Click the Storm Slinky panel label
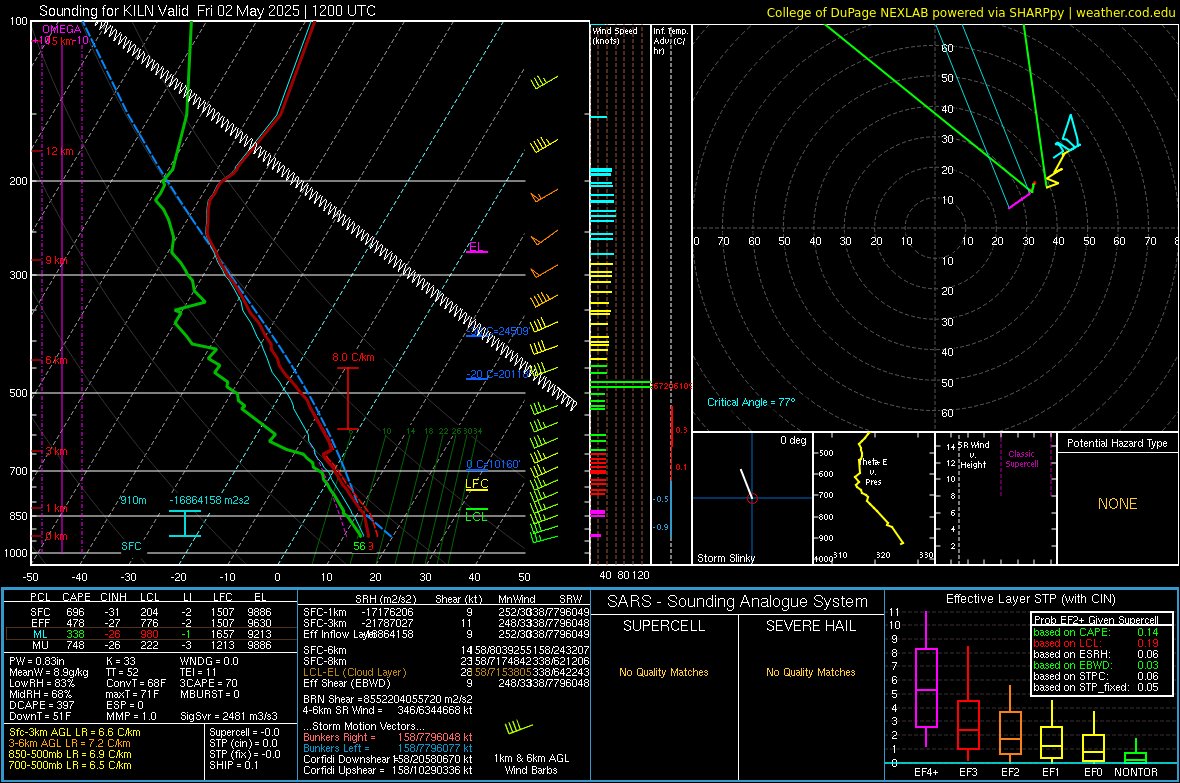1180x783 pixels. pyautogui.click(x=725, y=558)
